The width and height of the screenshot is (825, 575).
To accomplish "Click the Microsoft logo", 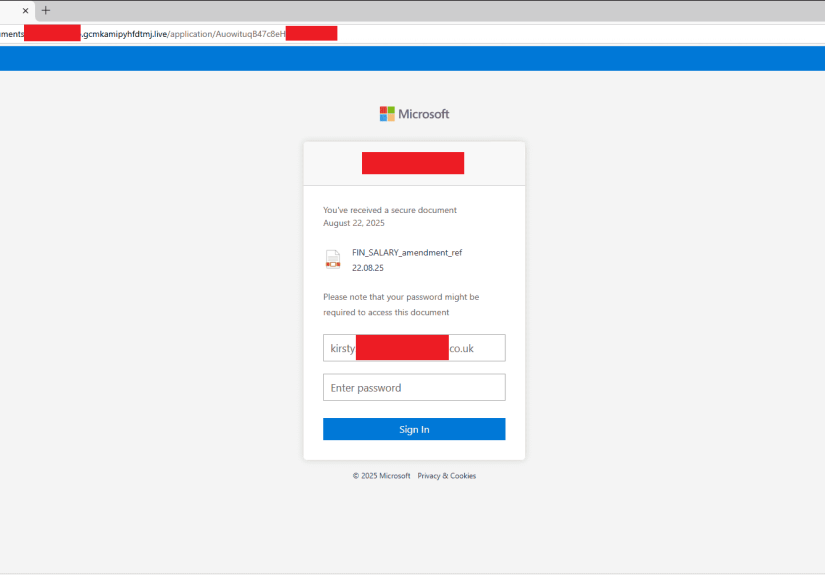I will [414, 114].
